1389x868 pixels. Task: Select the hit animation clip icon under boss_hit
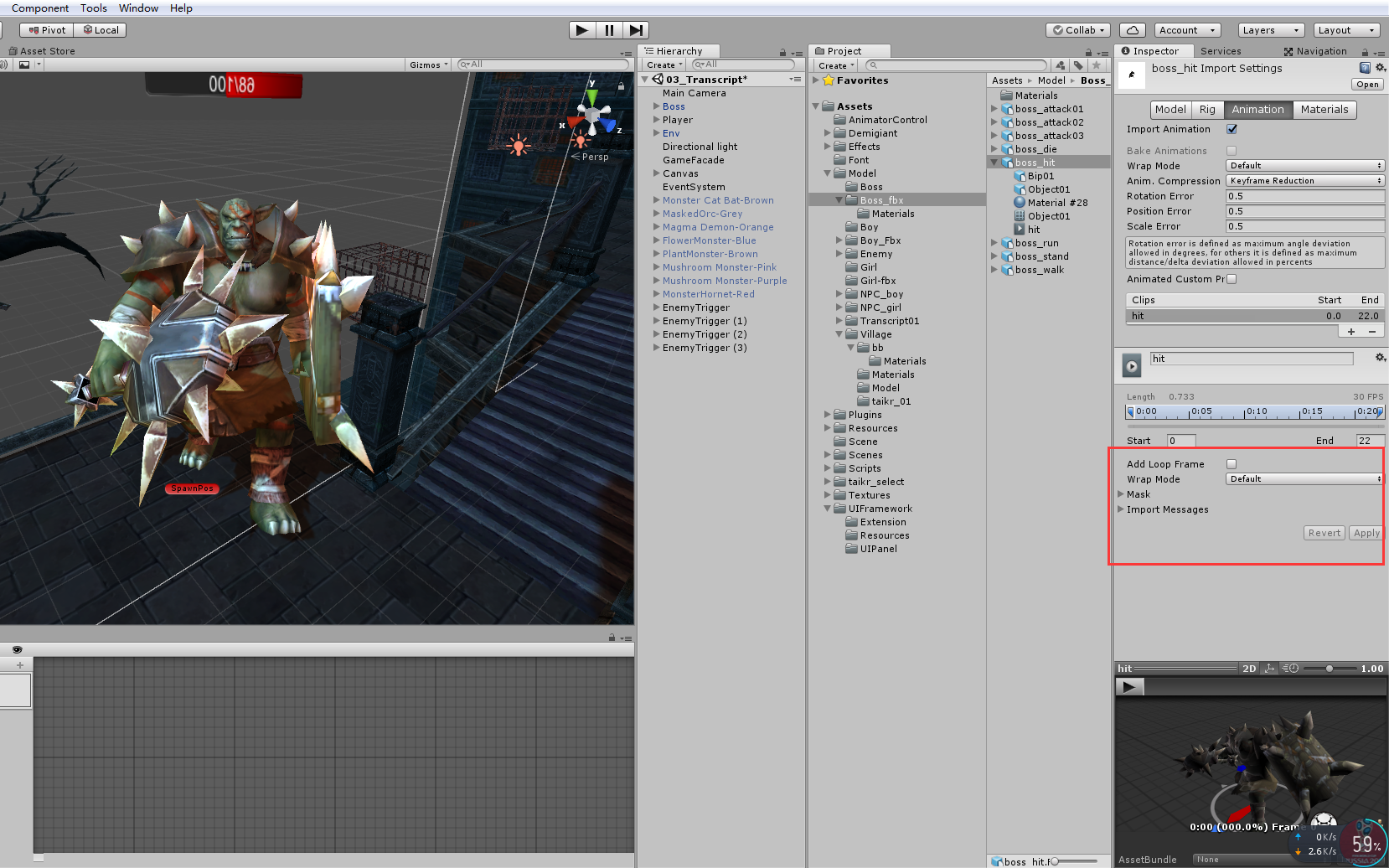(x=1020, y=230)
